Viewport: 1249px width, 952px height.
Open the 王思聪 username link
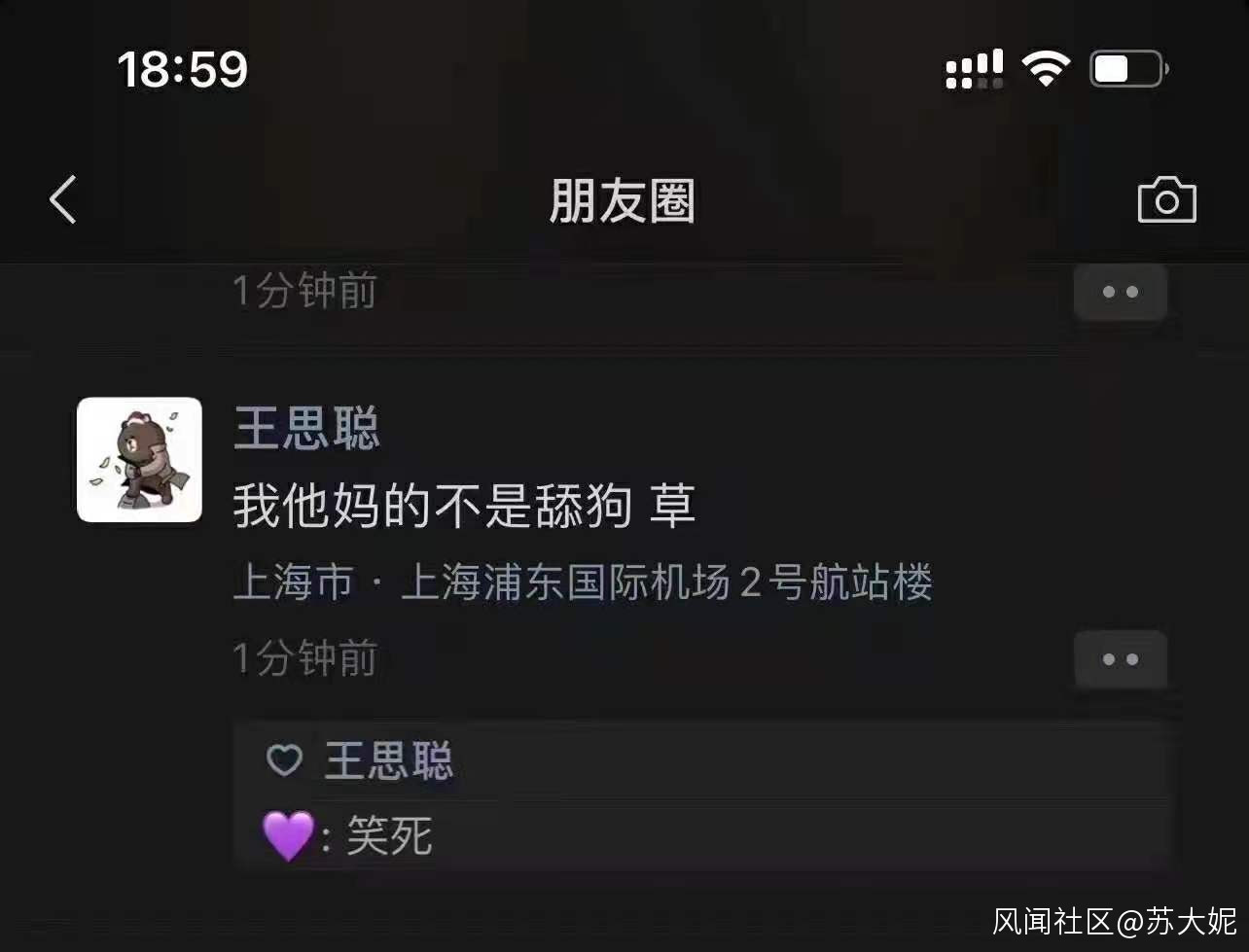(x=306, y=429)
